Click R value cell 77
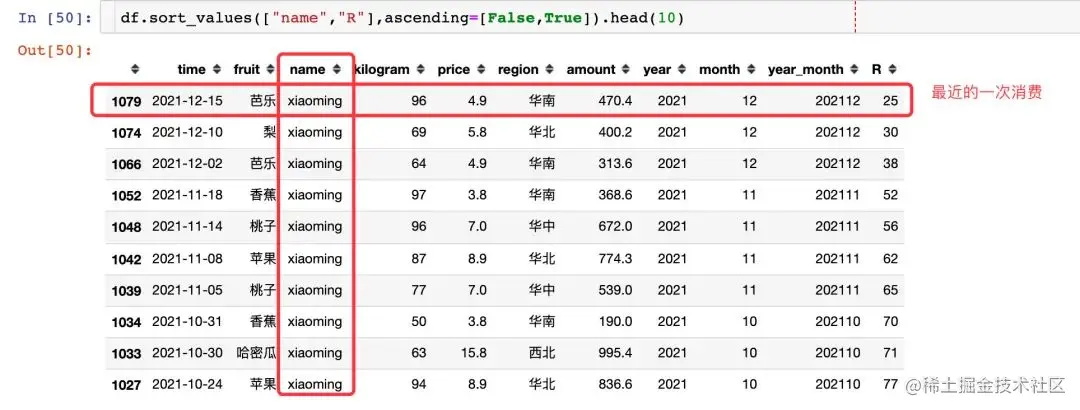Screen dimensions: 1080x410 [891, 384]
